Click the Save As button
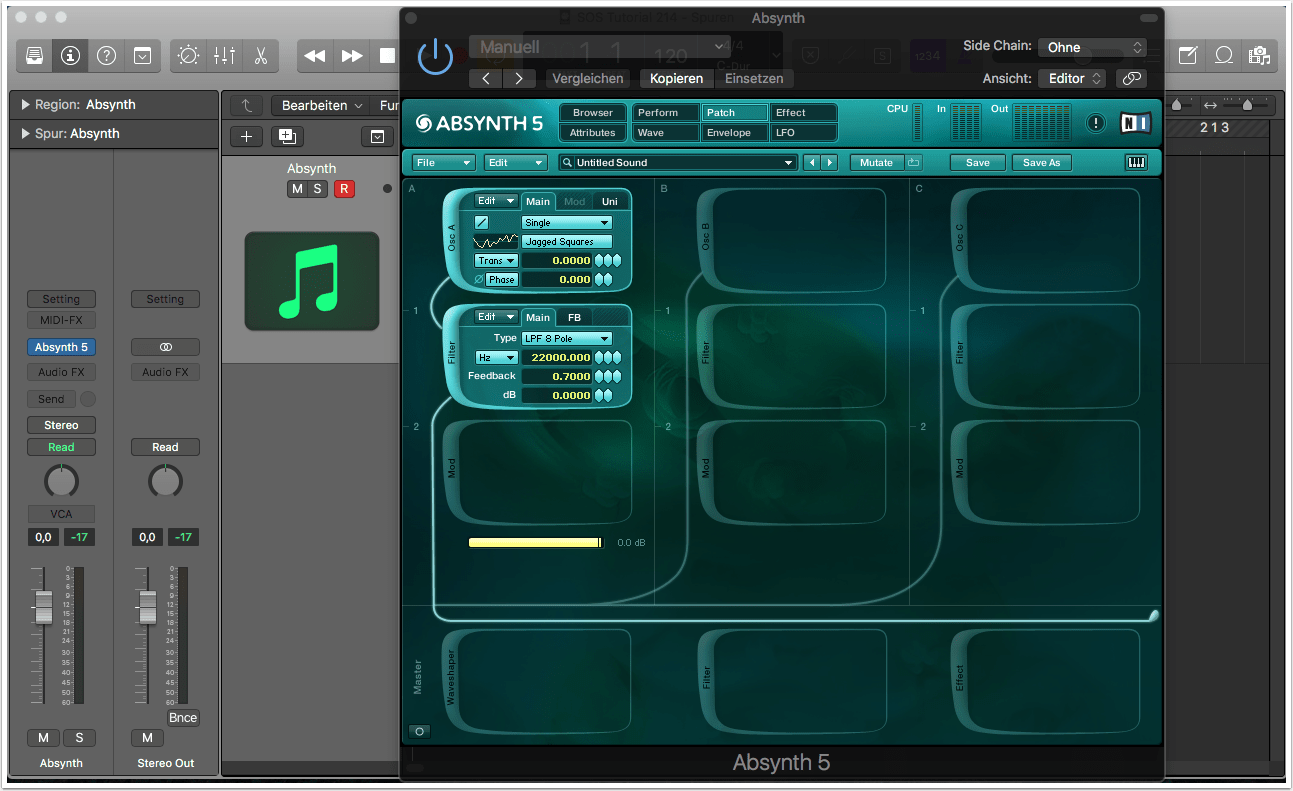Screen dimensions: 1293x791 click(x=1041, y=162)
